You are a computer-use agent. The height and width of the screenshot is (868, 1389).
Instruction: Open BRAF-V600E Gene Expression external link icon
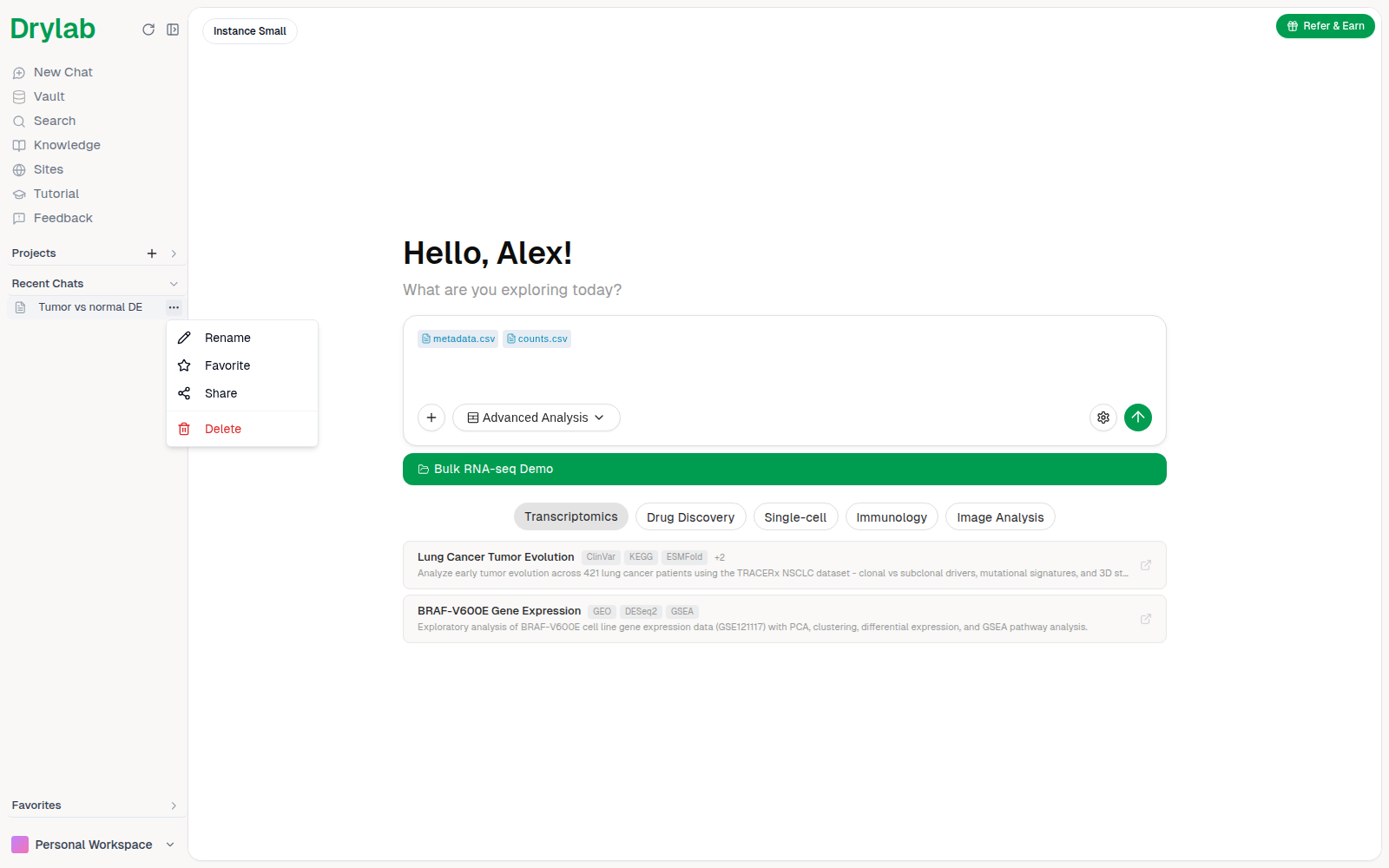click(1146, 619)
